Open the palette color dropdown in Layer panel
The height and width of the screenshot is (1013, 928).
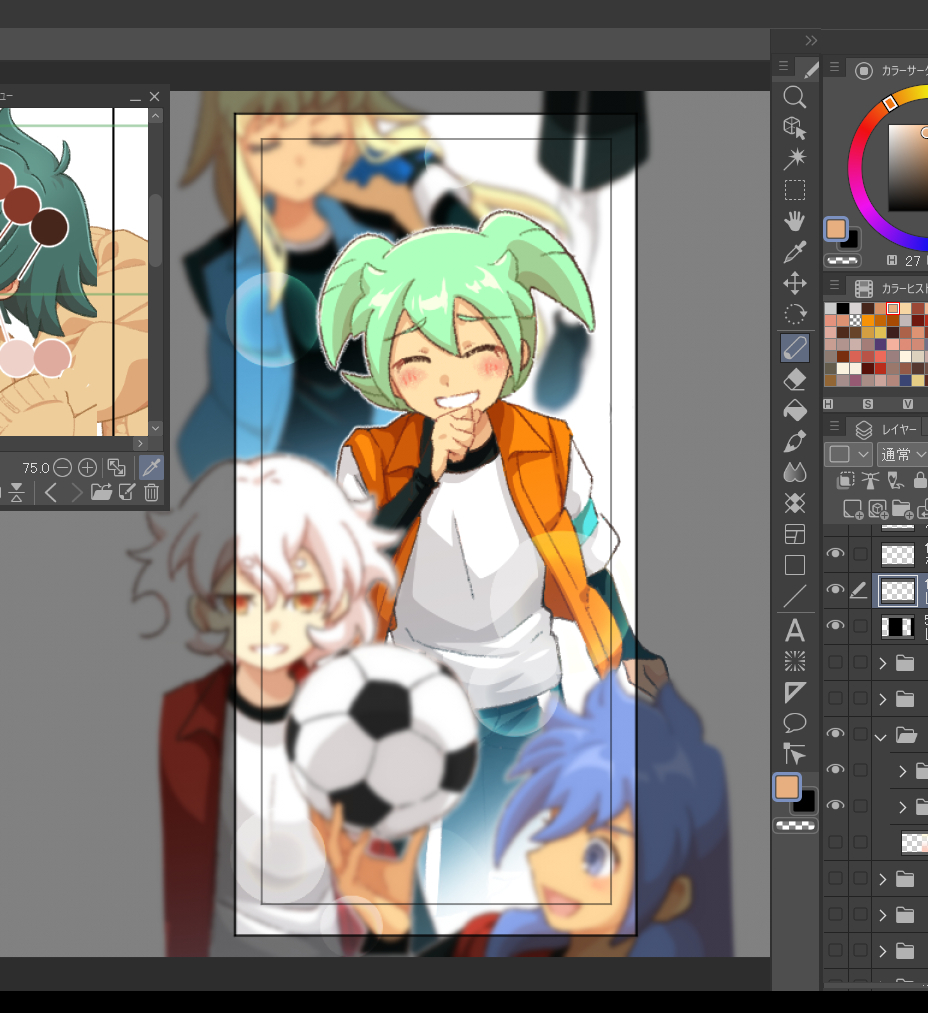(849, 454)
